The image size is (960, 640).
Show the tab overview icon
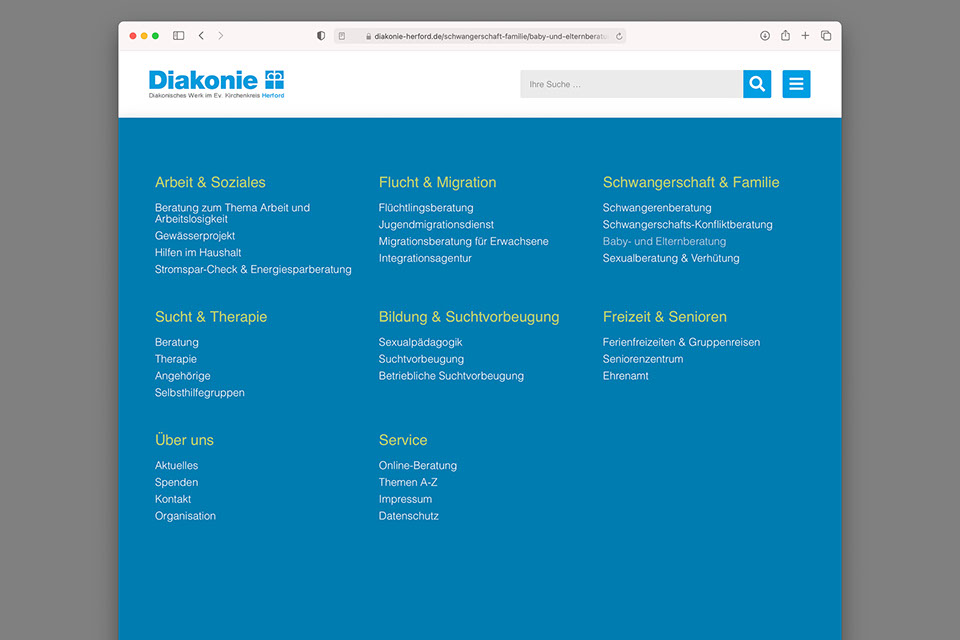(826, 36)
